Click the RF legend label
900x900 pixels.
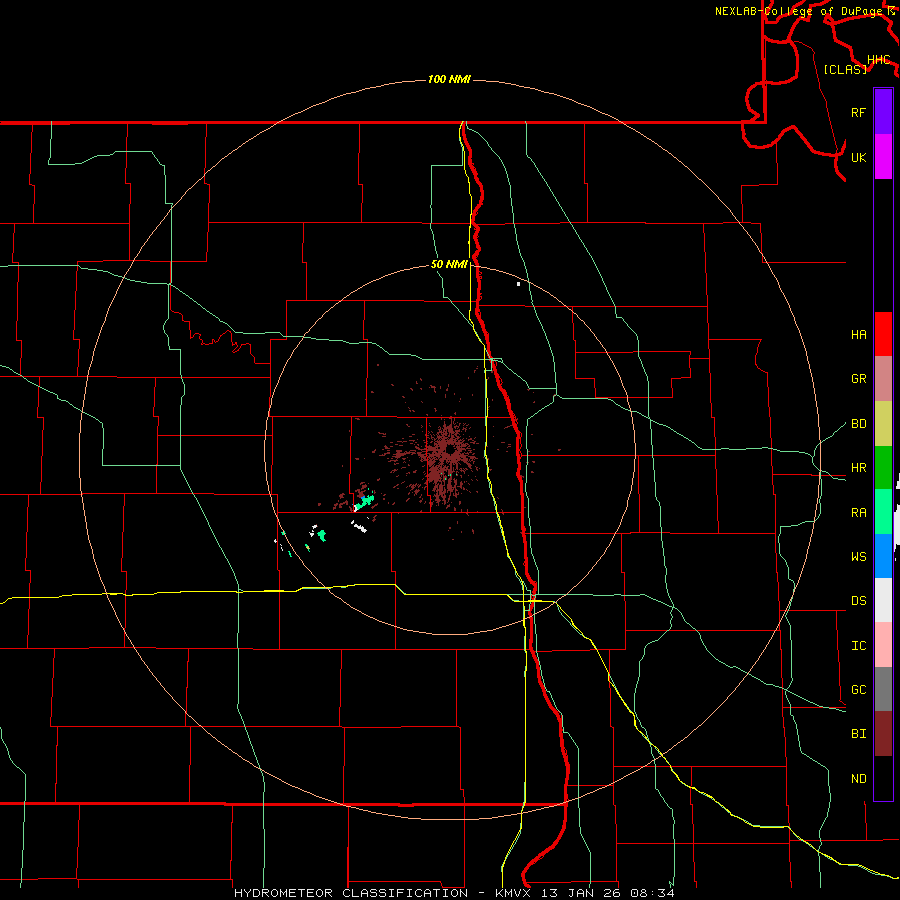pos(858,112)
